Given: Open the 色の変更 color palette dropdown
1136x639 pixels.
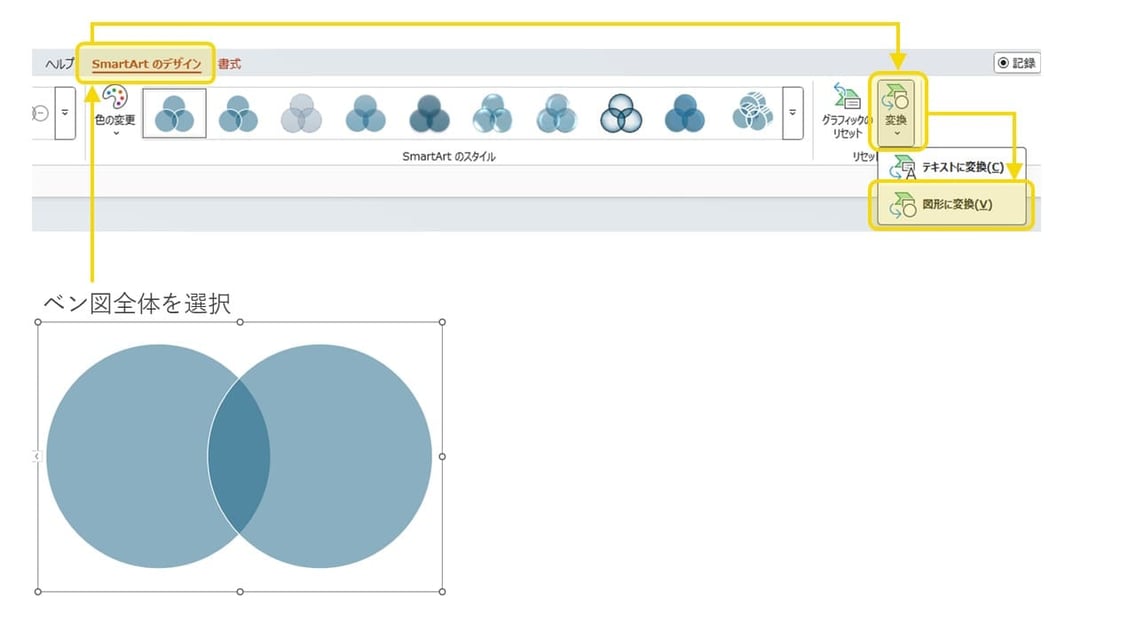Looking at the screenshot, I should coord(115,110).
